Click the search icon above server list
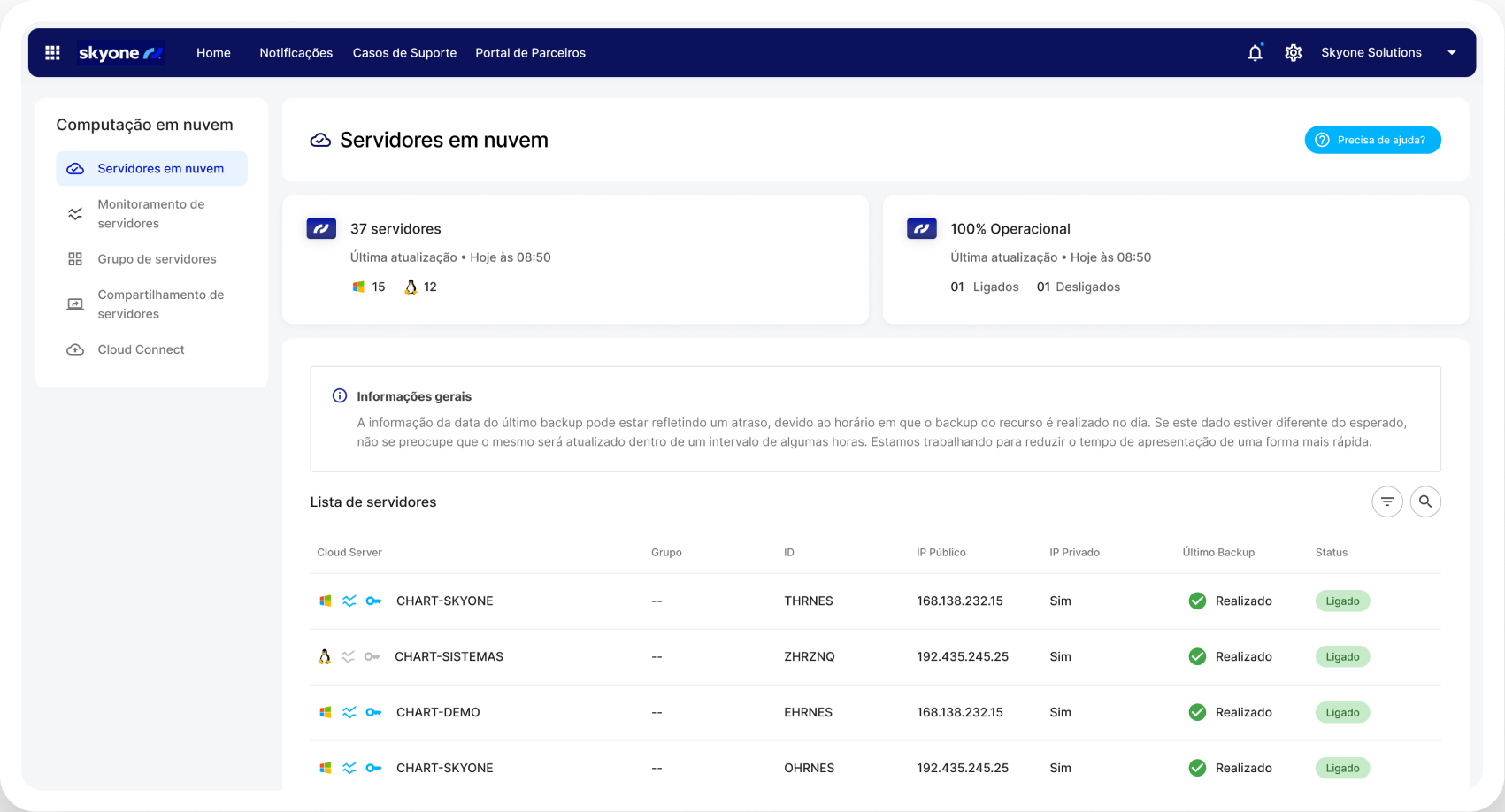Image resolution: width=1505 pixels, height=812 pixels. [1424, 502]
